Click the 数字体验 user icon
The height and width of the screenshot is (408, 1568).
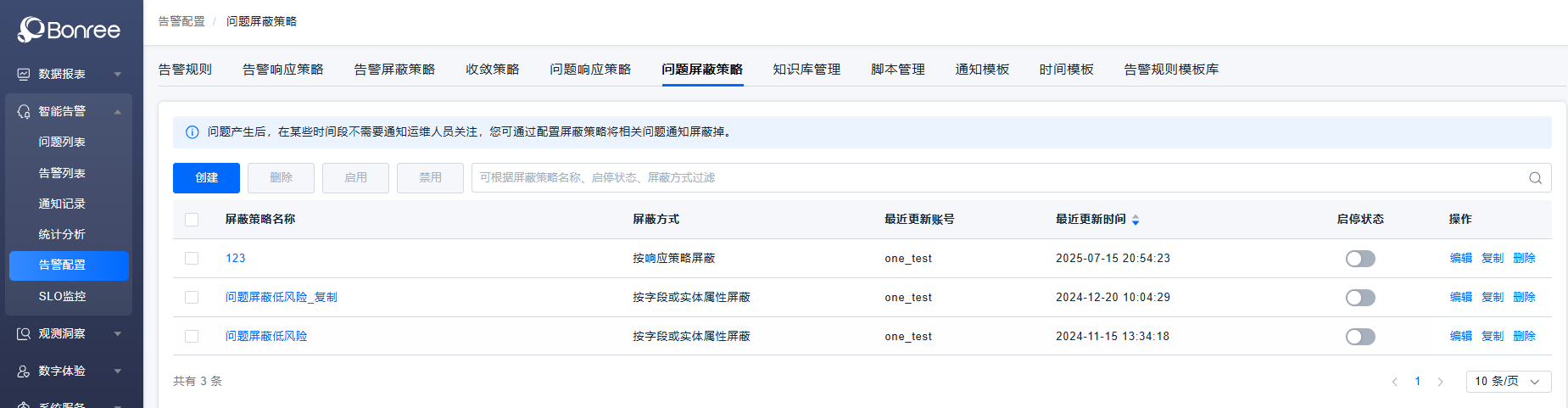tap(24, 372)
